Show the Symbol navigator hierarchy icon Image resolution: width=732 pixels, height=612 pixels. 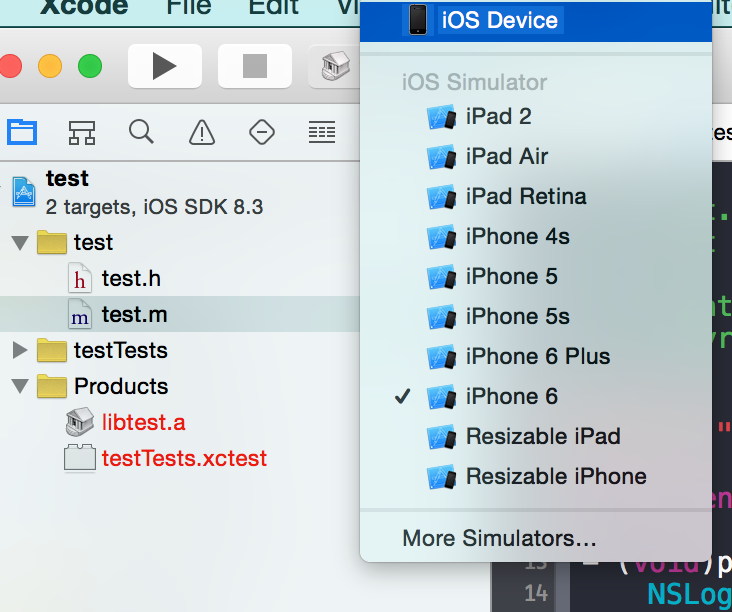pos(82,132)
